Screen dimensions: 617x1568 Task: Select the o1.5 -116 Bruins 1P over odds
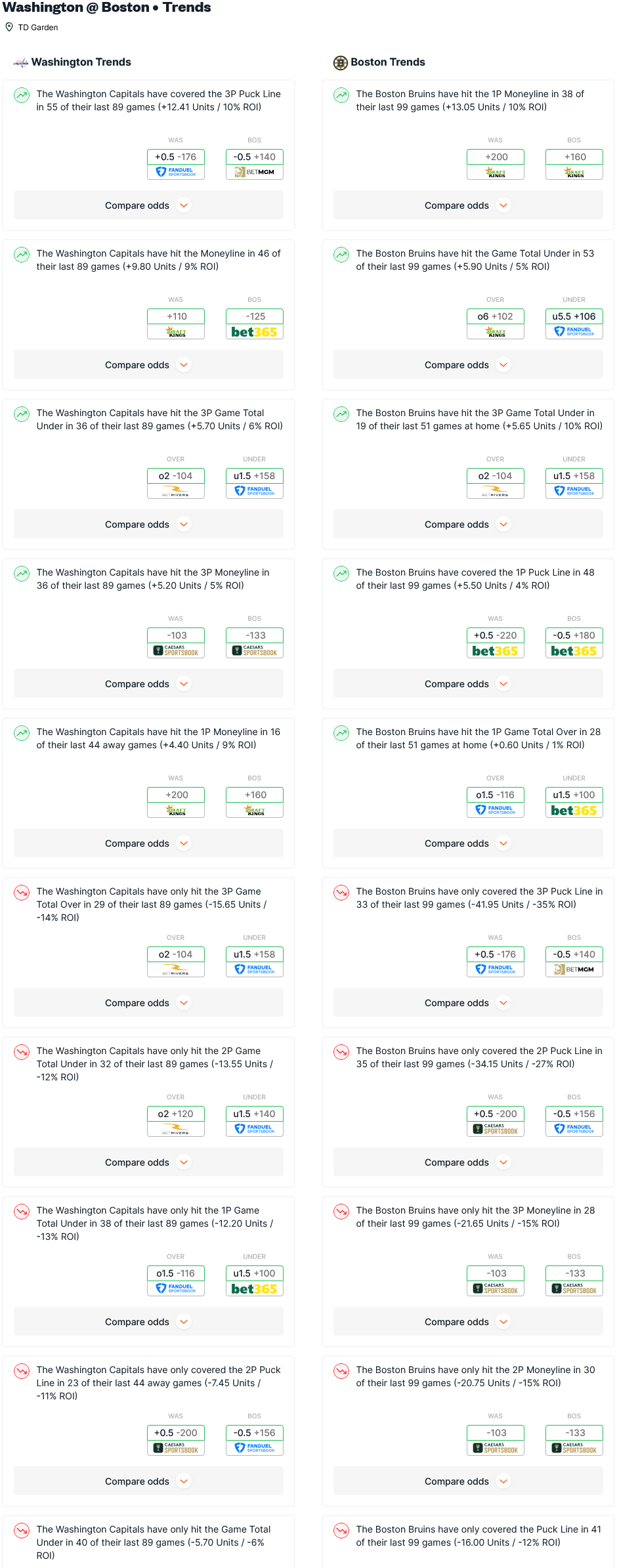tap(495, 795)
